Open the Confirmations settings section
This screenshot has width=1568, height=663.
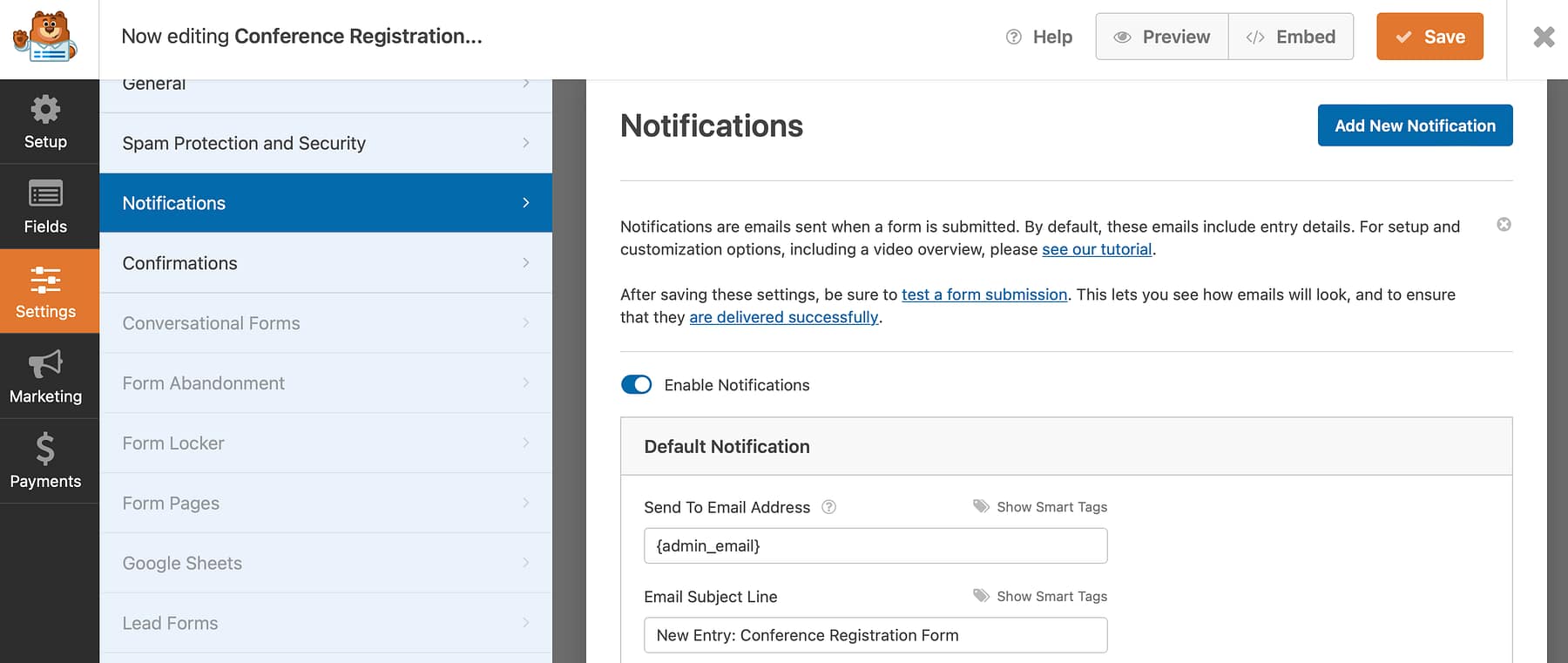(x=325, y=263)
